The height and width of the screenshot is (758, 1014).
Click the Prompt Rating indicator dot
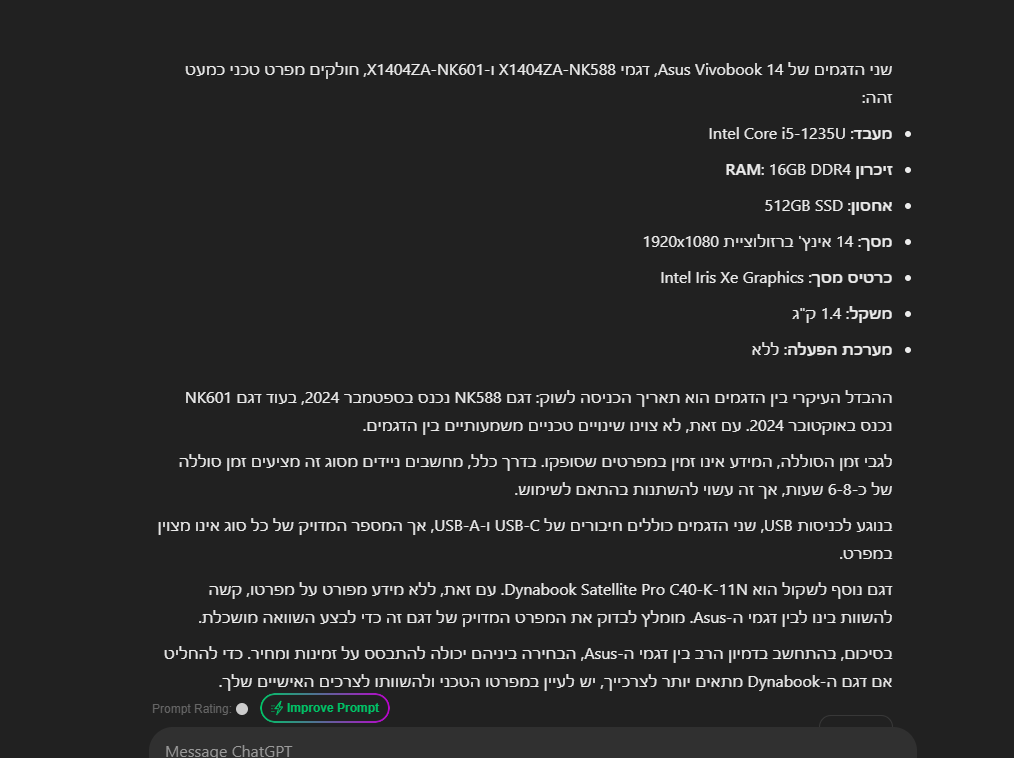242,709
